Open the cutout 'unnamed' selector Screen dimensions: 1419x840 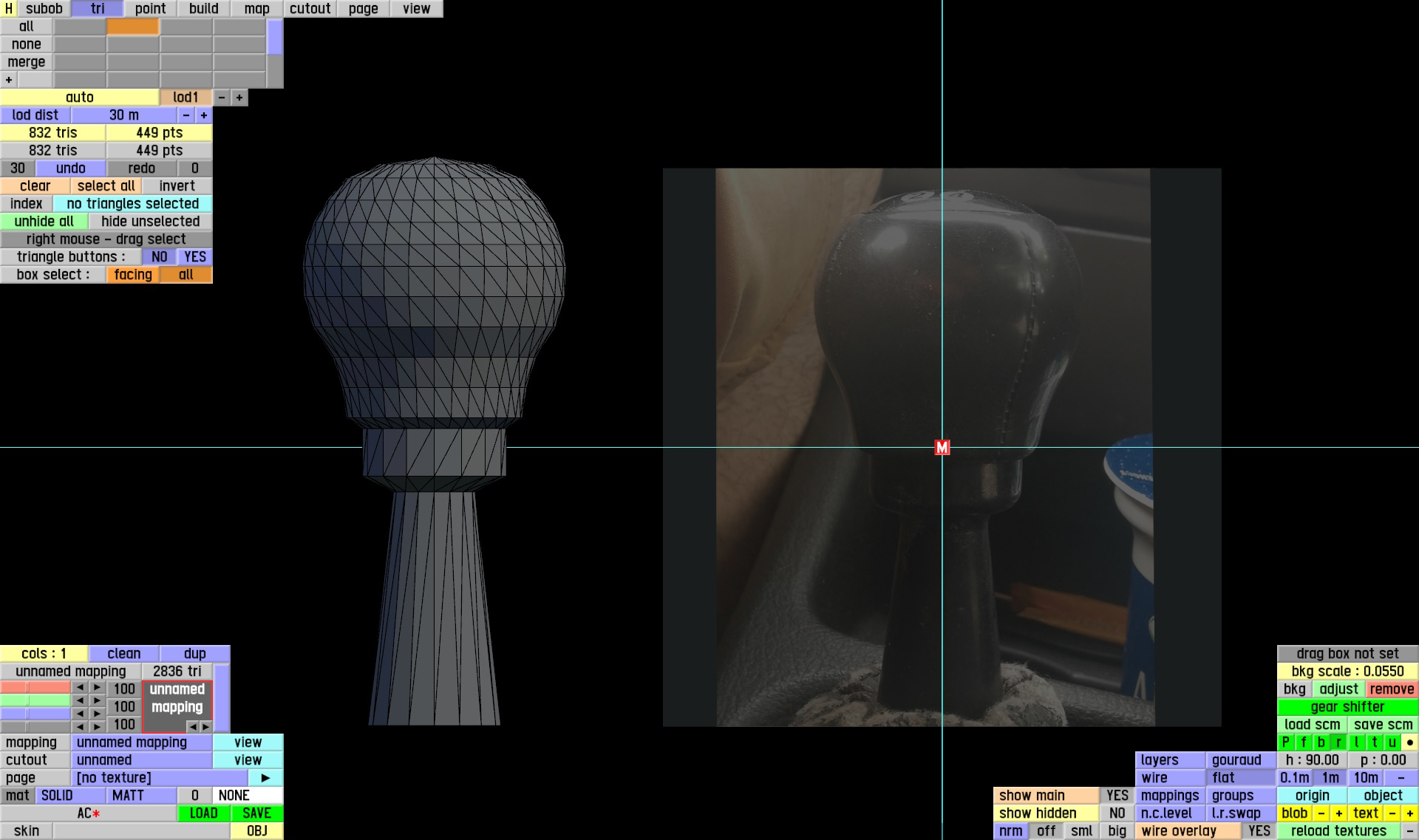141,760
